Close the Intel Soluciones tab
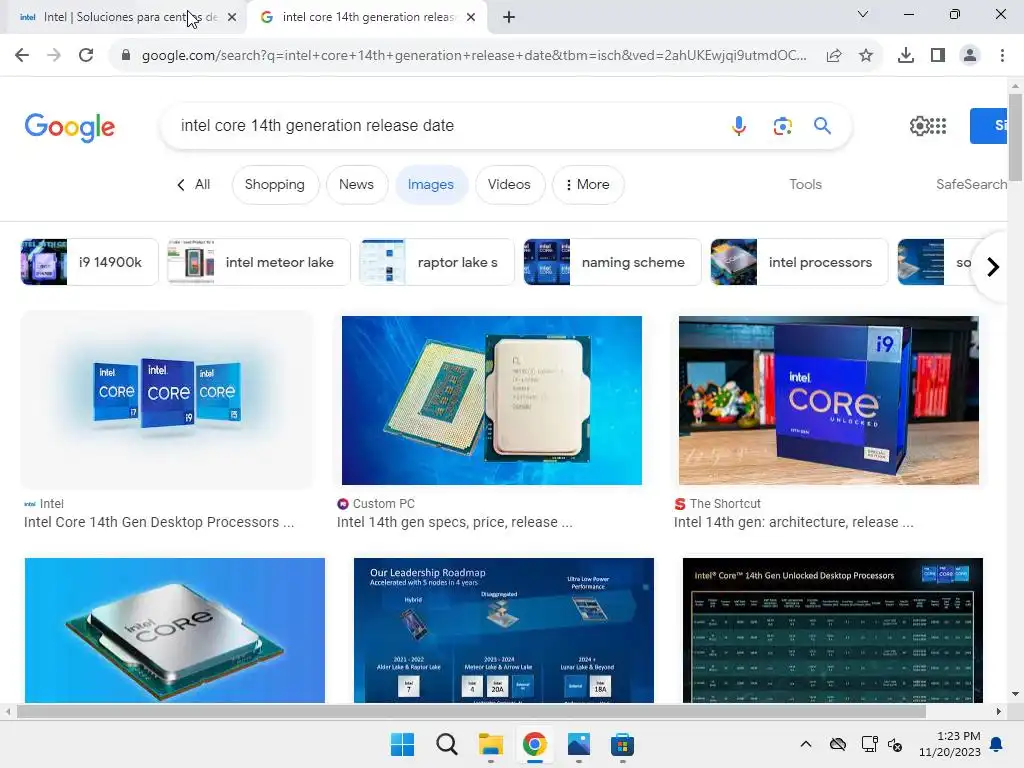The height and width of the screenshot is (768, 1024). click(232, 18)
